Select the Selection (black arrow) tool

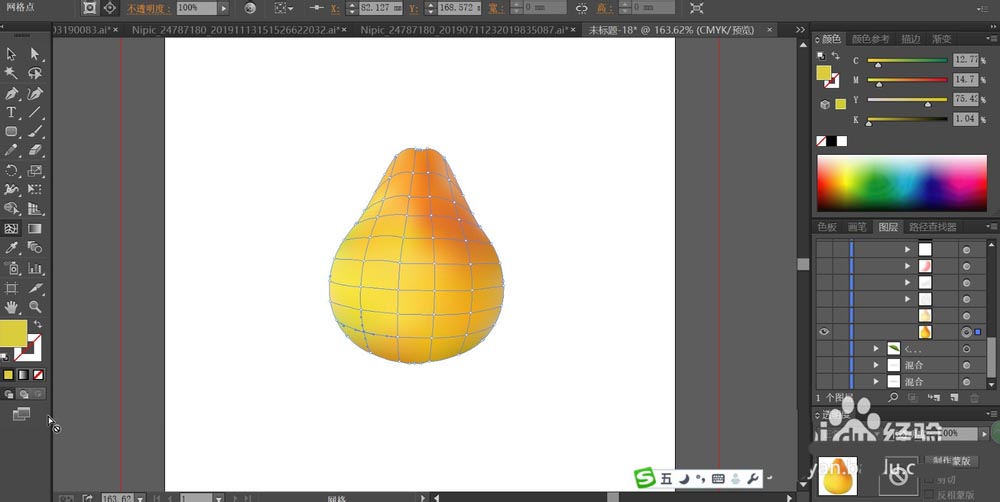[11, 54]
